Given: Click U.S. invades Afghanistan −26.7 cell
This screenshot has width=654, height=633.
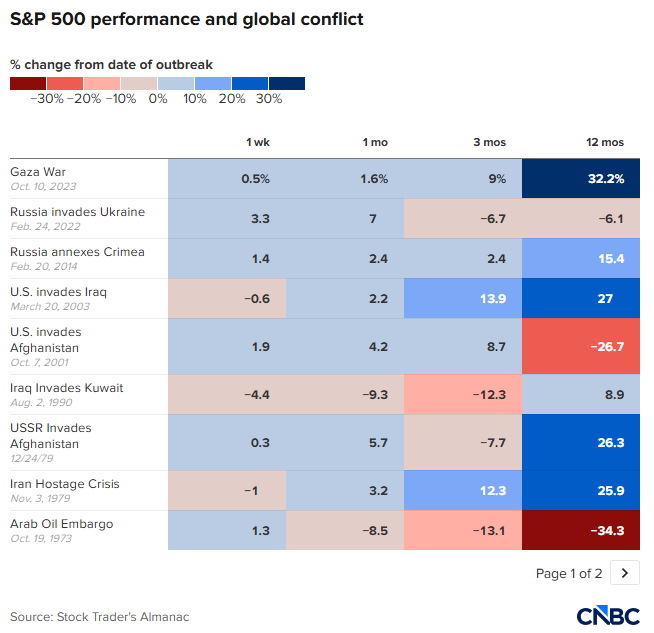Looking at the screenshot, I should point(580,347).
